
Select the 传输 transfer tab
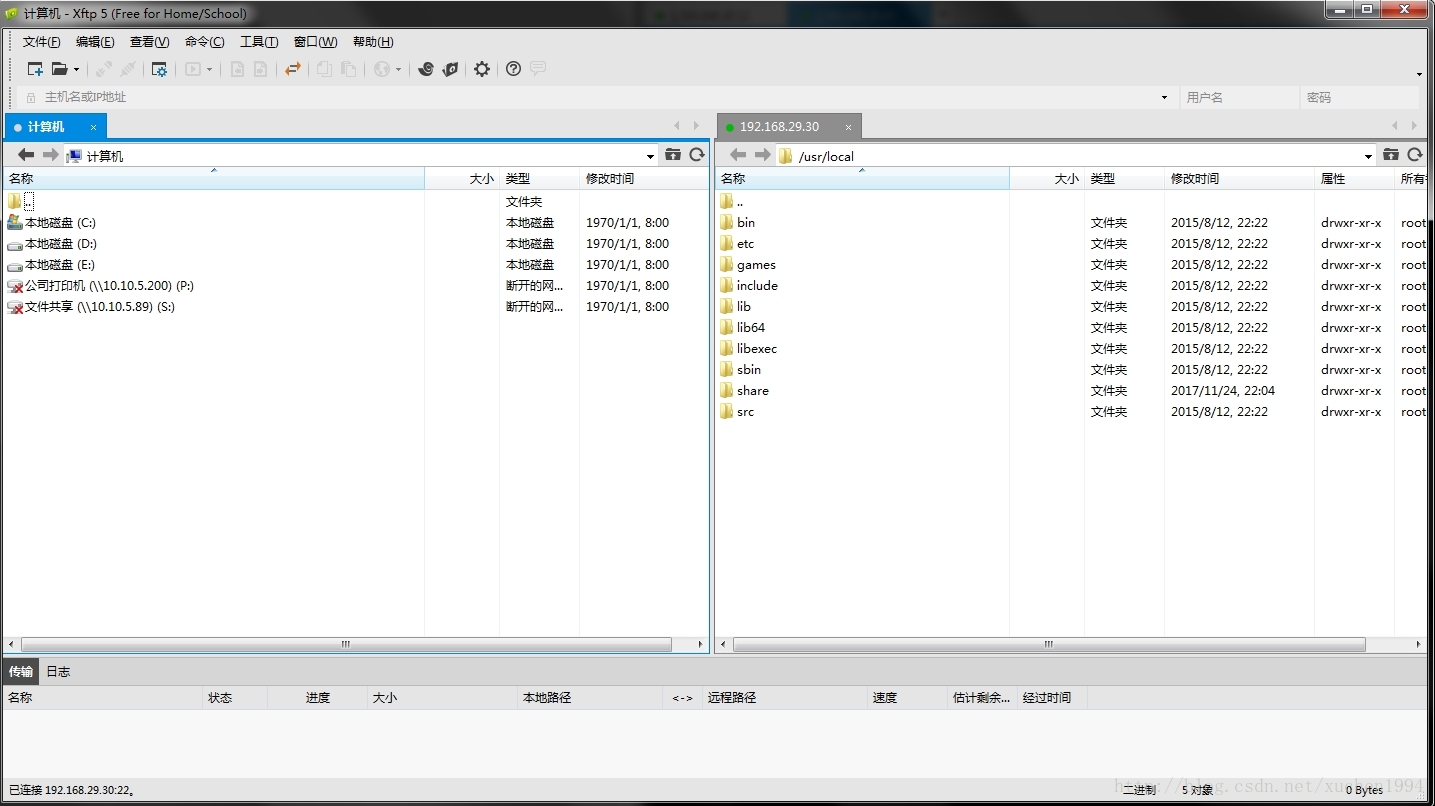coord(21,672)
